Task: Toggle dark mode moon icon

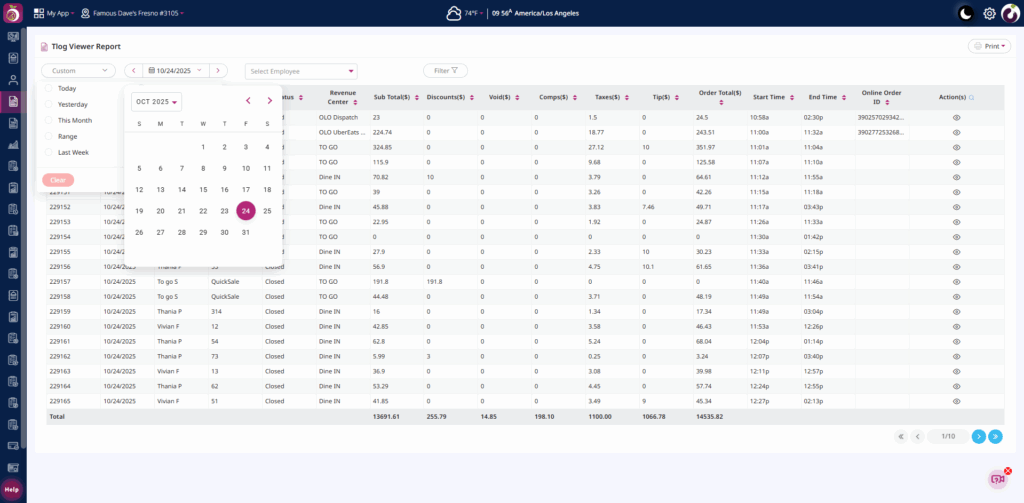Action: 965,13
